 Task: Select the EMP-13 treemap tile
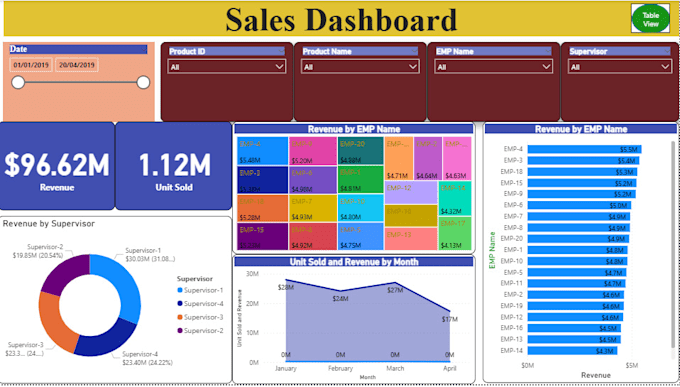411,239
